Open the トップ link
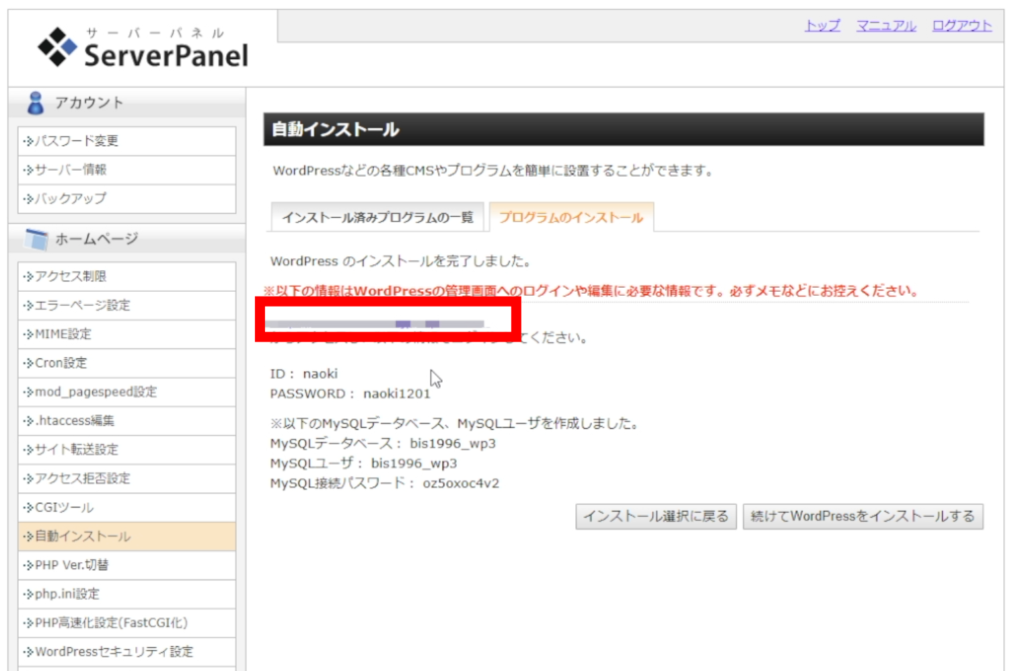The image size is (1024, 671). [822, 26]
